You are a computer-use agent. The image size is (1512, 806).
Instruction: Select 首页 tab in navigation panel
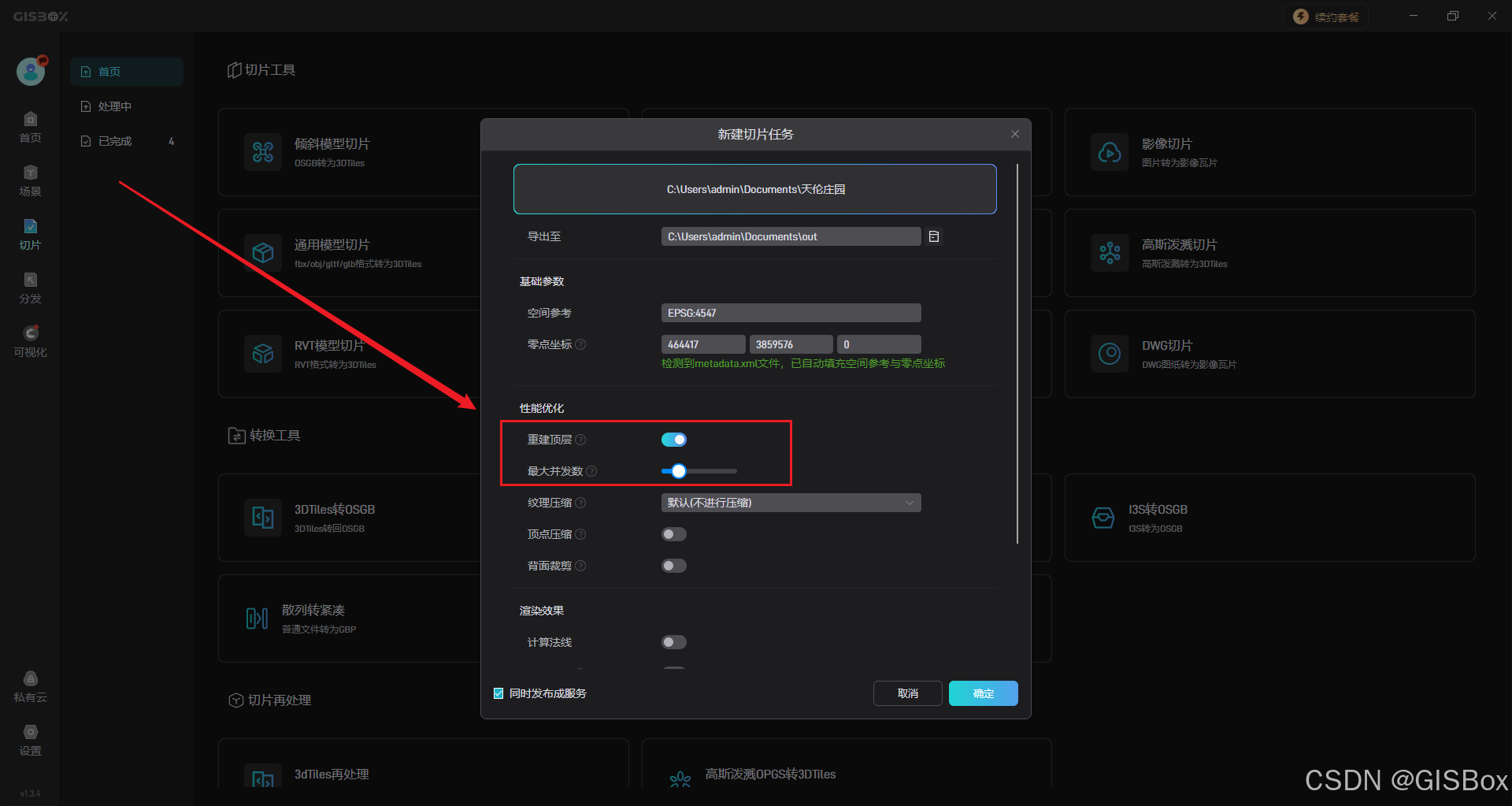pyautogui.click(x=127, y=72)
